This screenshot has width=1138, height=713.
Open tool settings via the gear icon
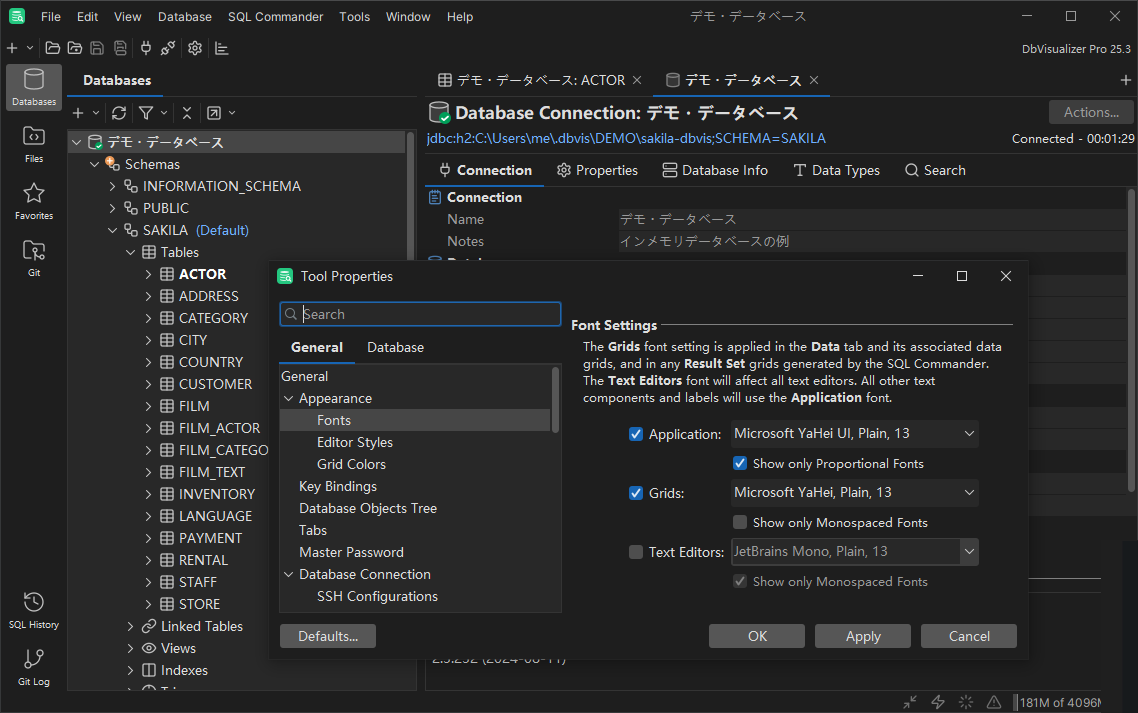[194, 47]
